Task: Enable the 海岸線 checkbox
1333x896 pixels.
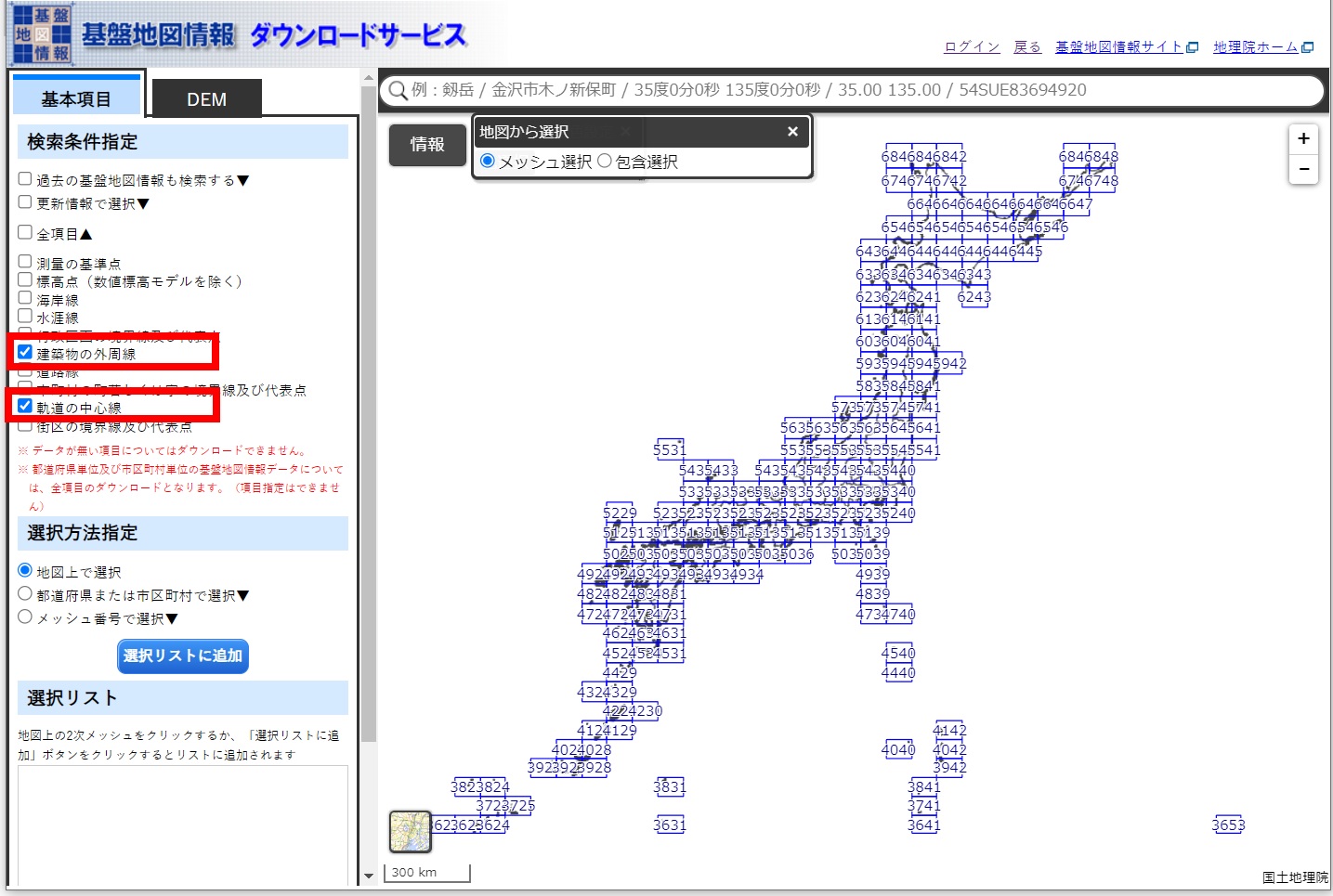Action: [25, 298]
